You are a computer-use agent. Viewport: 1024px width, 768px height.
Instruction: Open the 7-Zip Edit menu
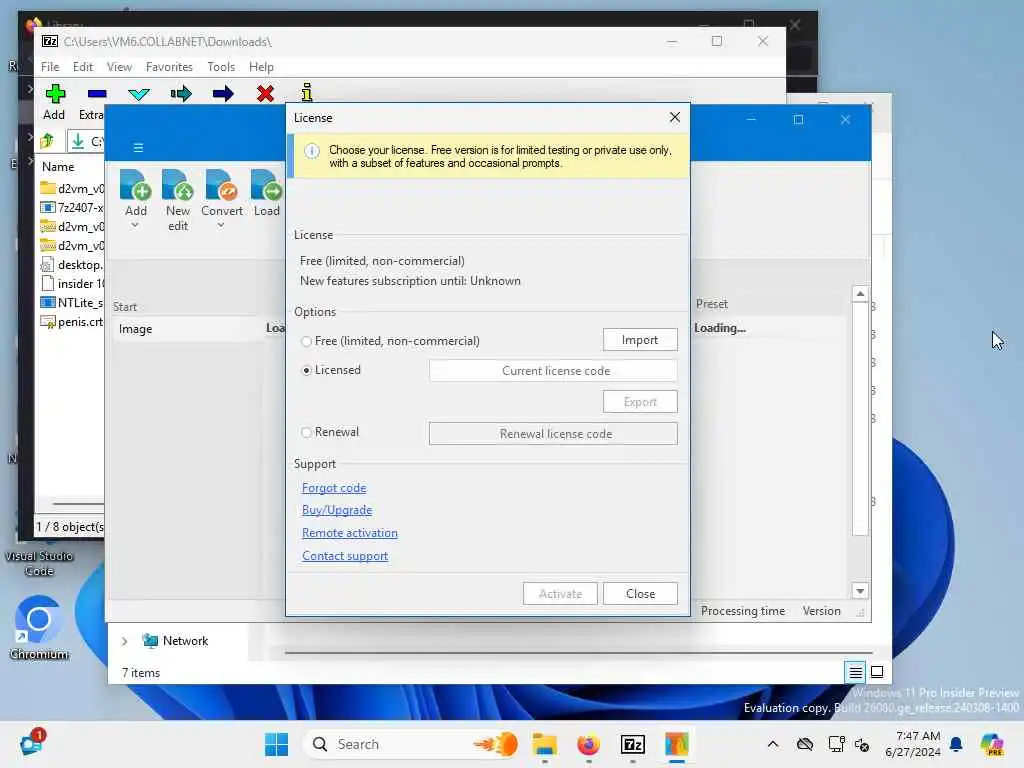coord(82,67)
